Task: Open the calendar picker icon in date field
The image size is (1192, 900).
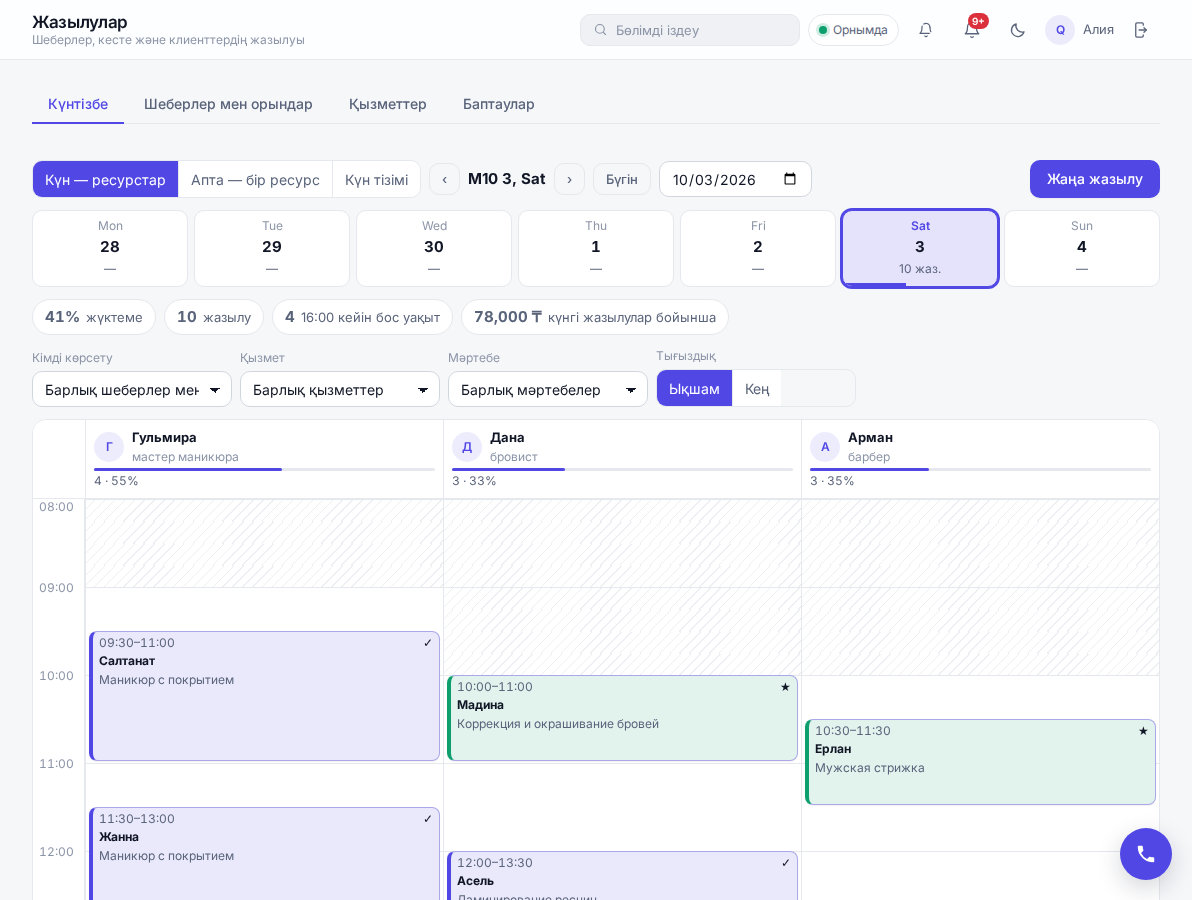Action: [x=790, y=179]
